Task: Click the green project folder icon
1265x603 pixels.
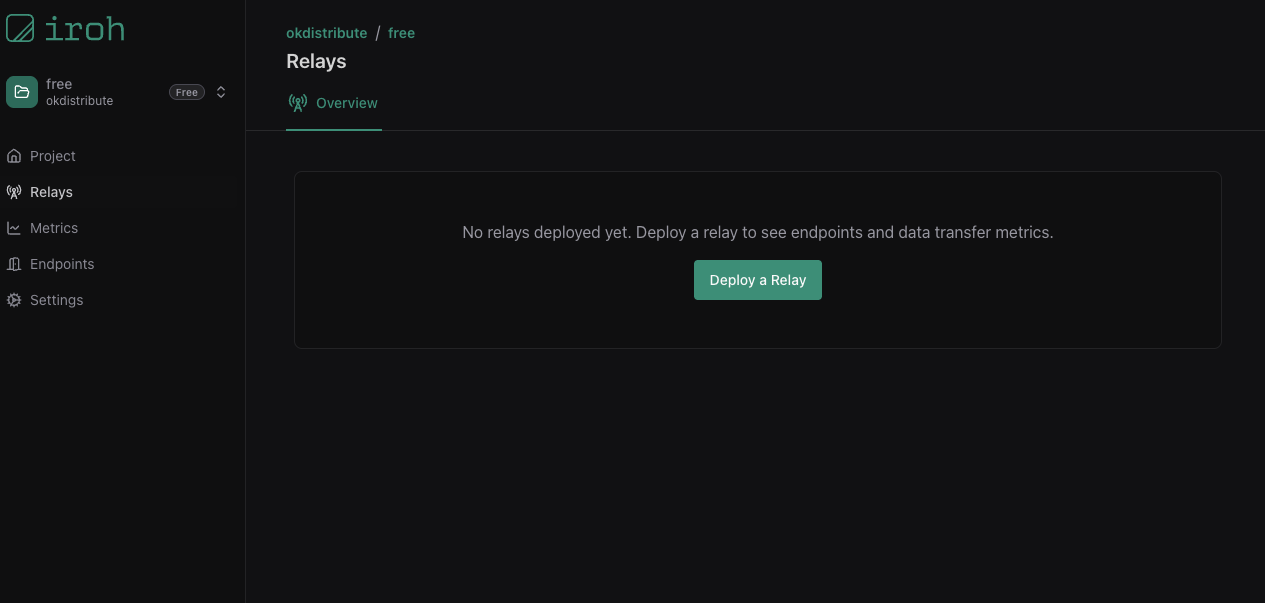Action: point(21,91)
